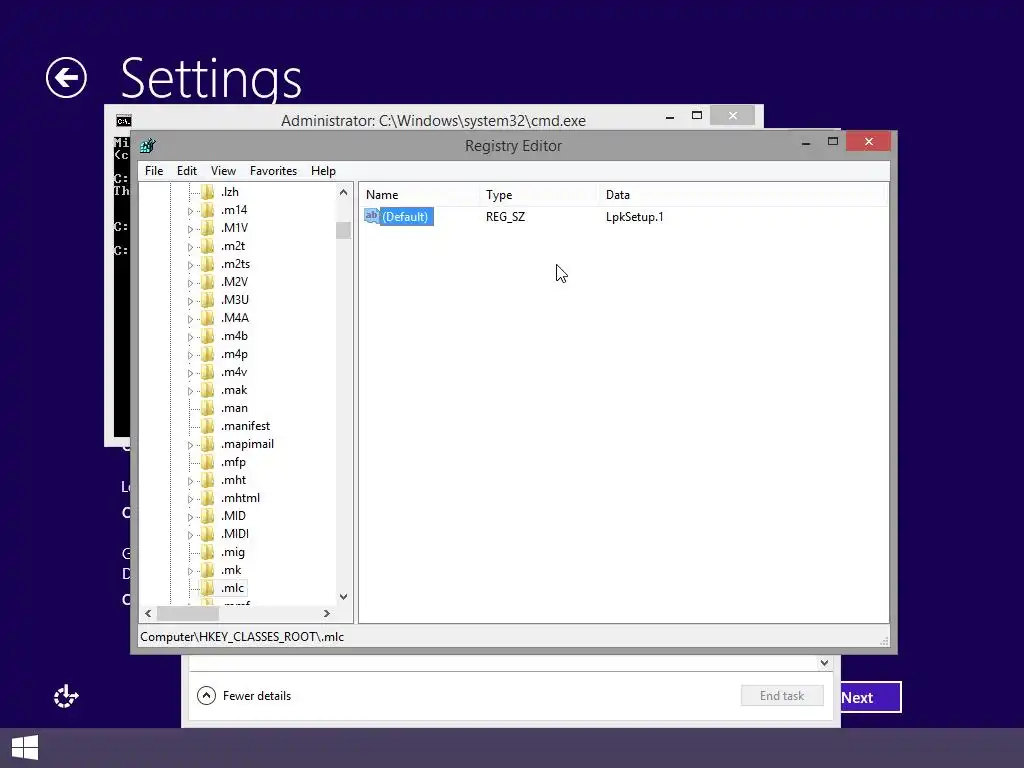Select the .manifest key label

245,426
